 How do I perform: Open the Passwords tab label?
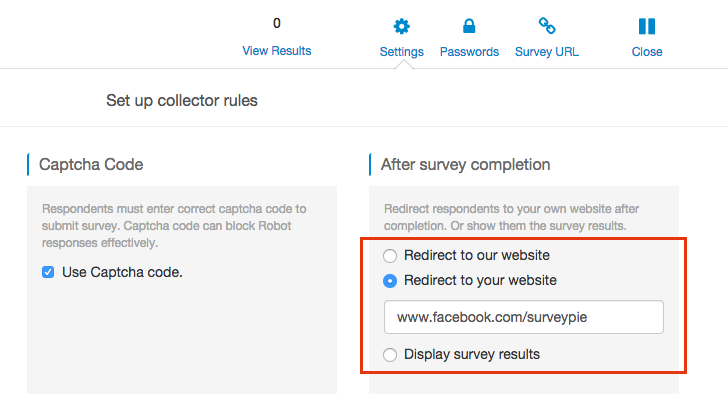(x=469, y=52)
